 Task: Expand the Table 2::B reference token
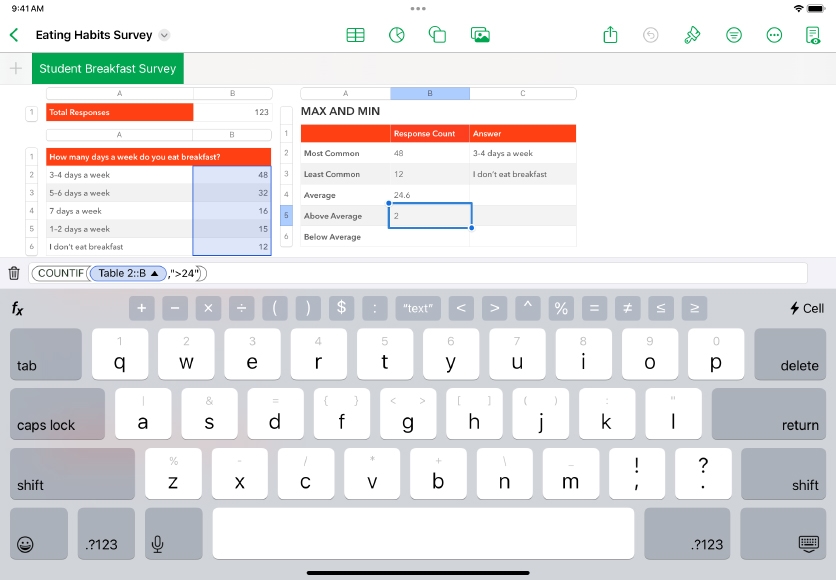(x=154, y=273)
